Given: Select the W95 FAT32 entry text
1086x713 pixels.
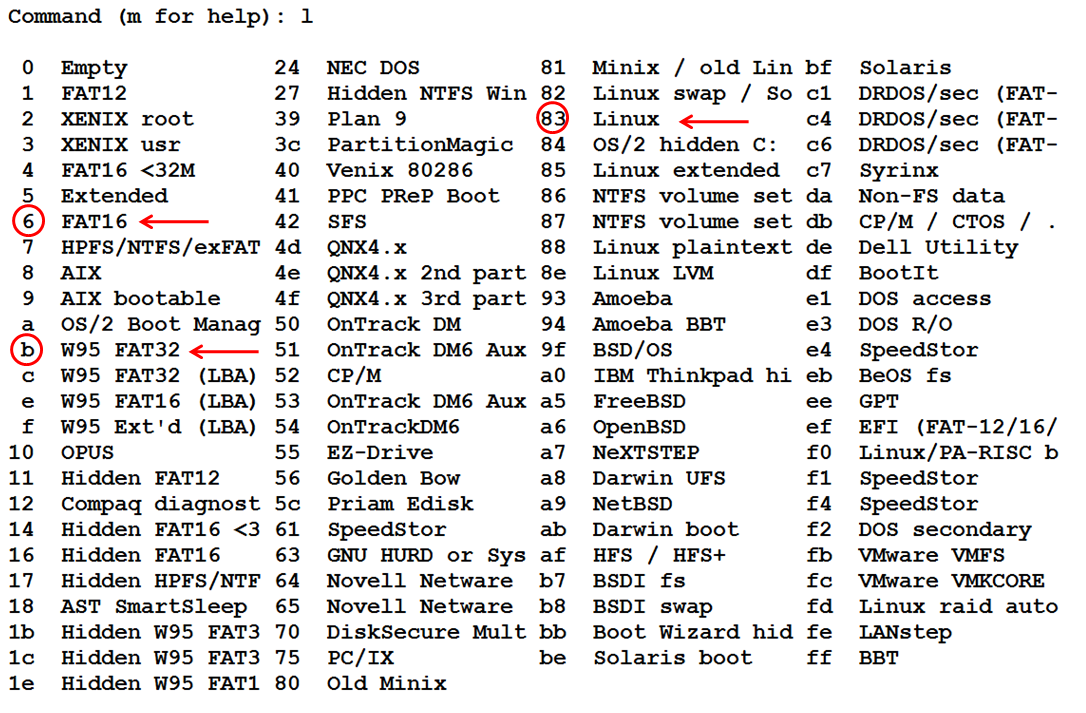Looking at the screenshot, I should [x=120, y=350].
